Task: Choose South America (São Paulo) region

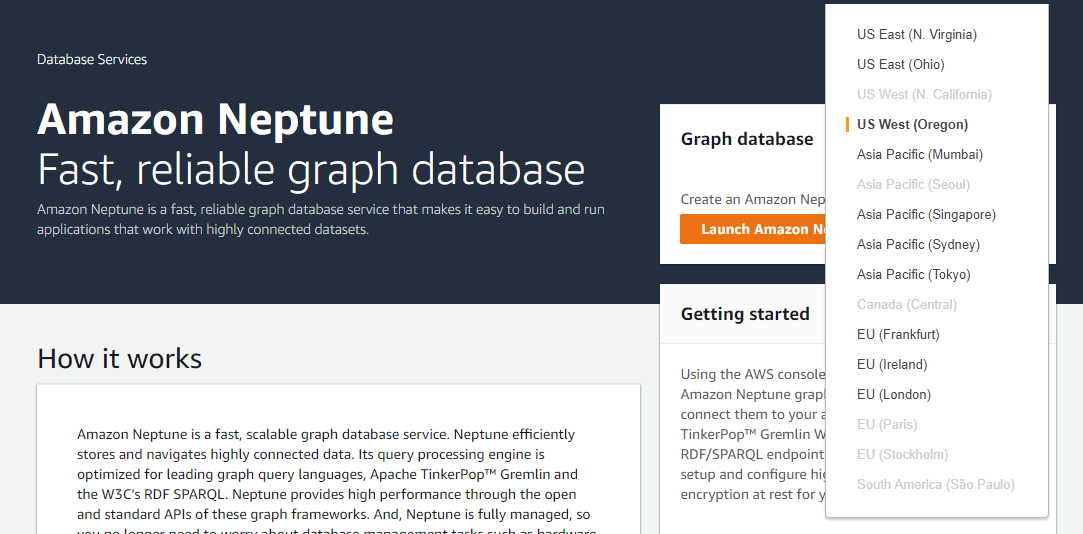Action: coord(936,485)
